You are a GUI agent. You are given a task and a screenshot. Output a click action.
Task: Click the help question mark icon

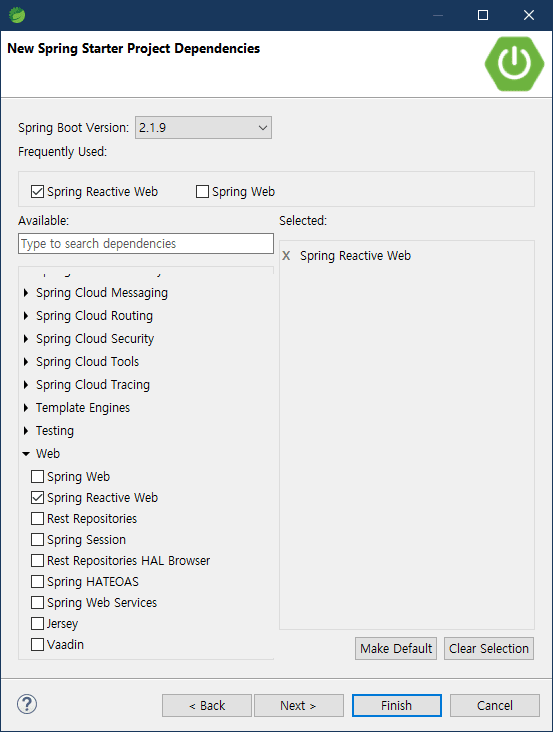point(27,704)
